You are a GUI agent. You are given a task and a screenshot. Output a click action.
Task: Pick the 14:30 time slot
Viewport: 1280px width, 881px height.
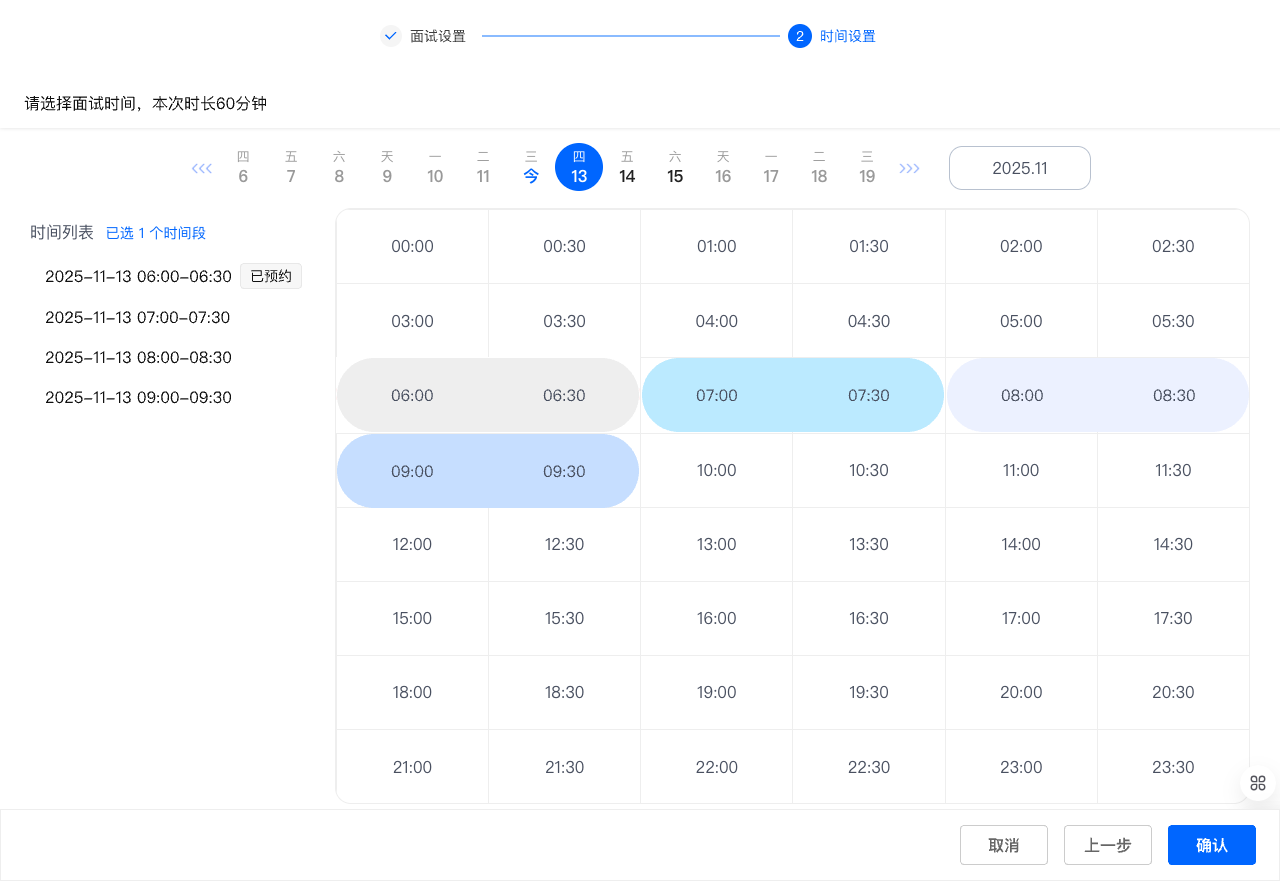pos(1173,545)
